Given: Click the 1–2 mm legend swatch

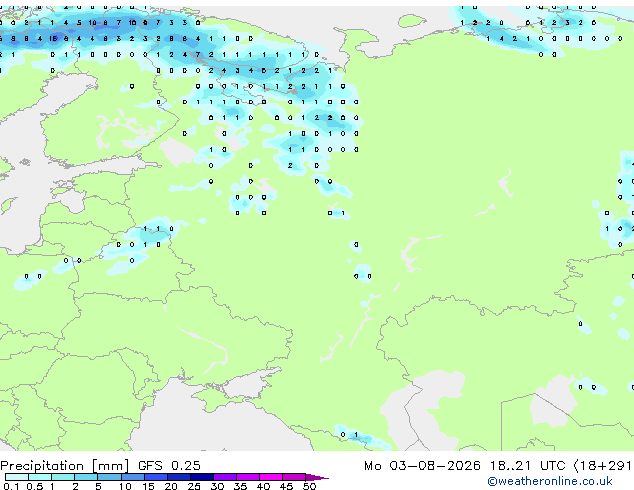Looking at the screenshot, I should [63, 477].
